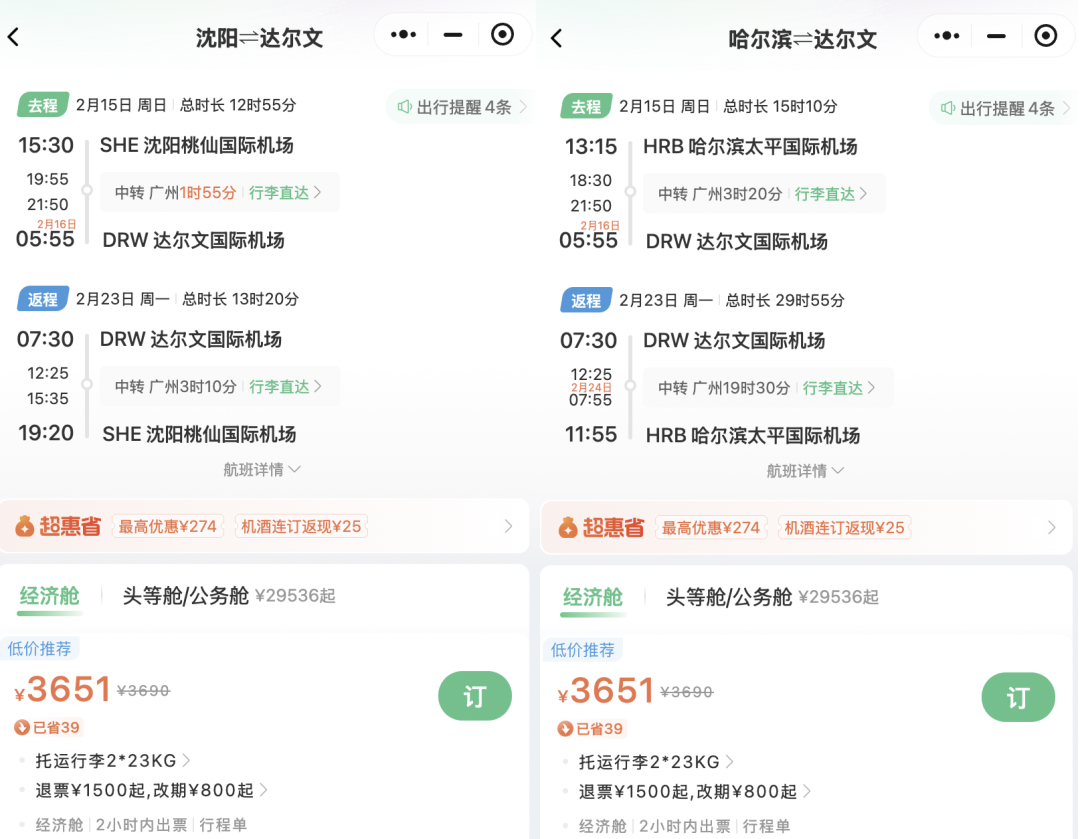
Task: Open 出行提醒 alerts on Harbin itinerary
Action: coord(1003,105)
